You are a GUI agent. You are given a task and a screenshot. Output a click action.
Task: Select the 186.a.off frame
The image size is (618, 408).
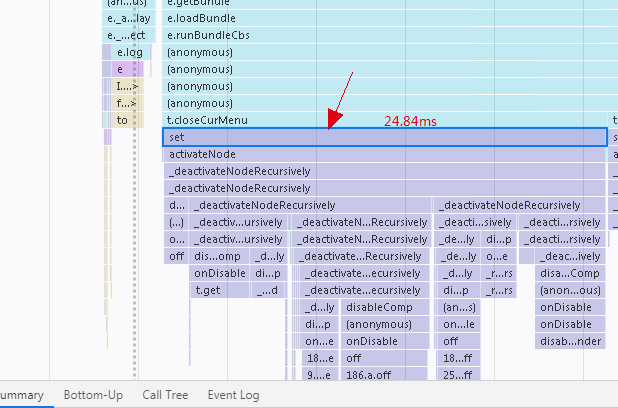384,375
